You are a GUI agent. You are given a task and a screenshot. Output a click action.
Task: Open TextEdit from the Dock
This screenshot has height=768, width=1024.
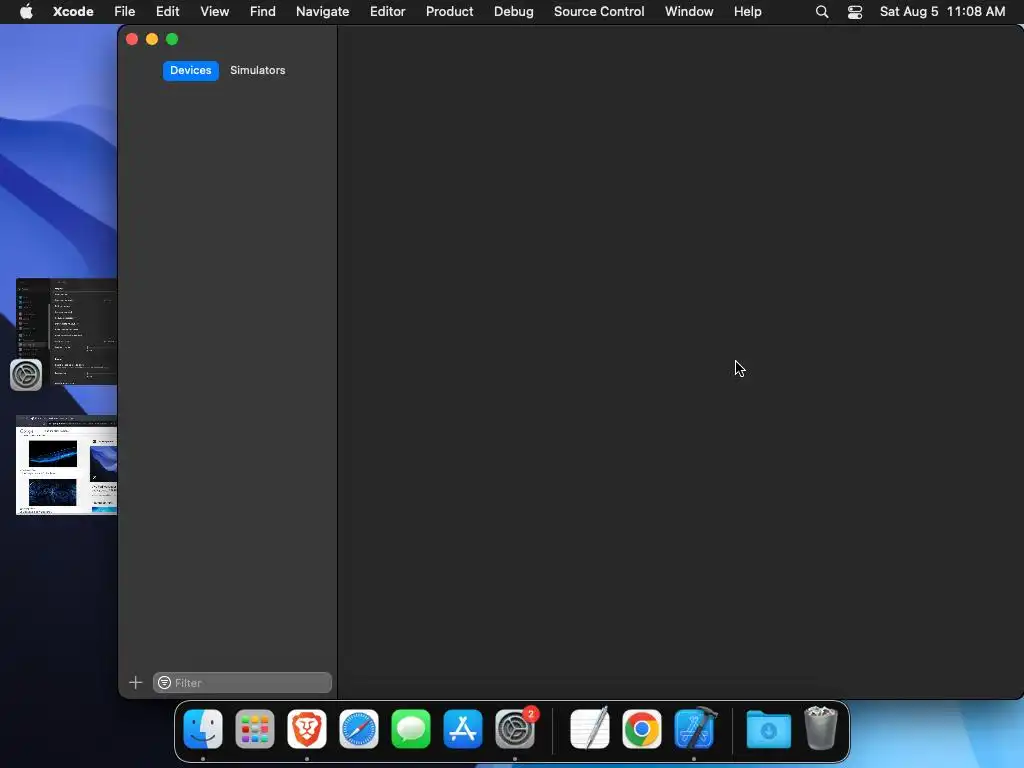point(590,728)
